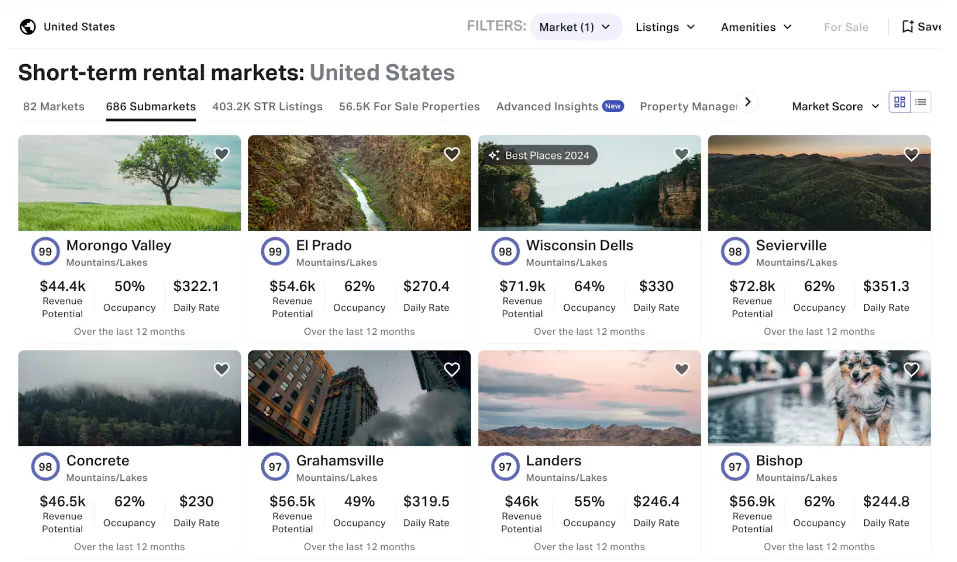Favorite the Bishop card heart
Viewport: 957px width, 562px height.
(x=911, y=369)
